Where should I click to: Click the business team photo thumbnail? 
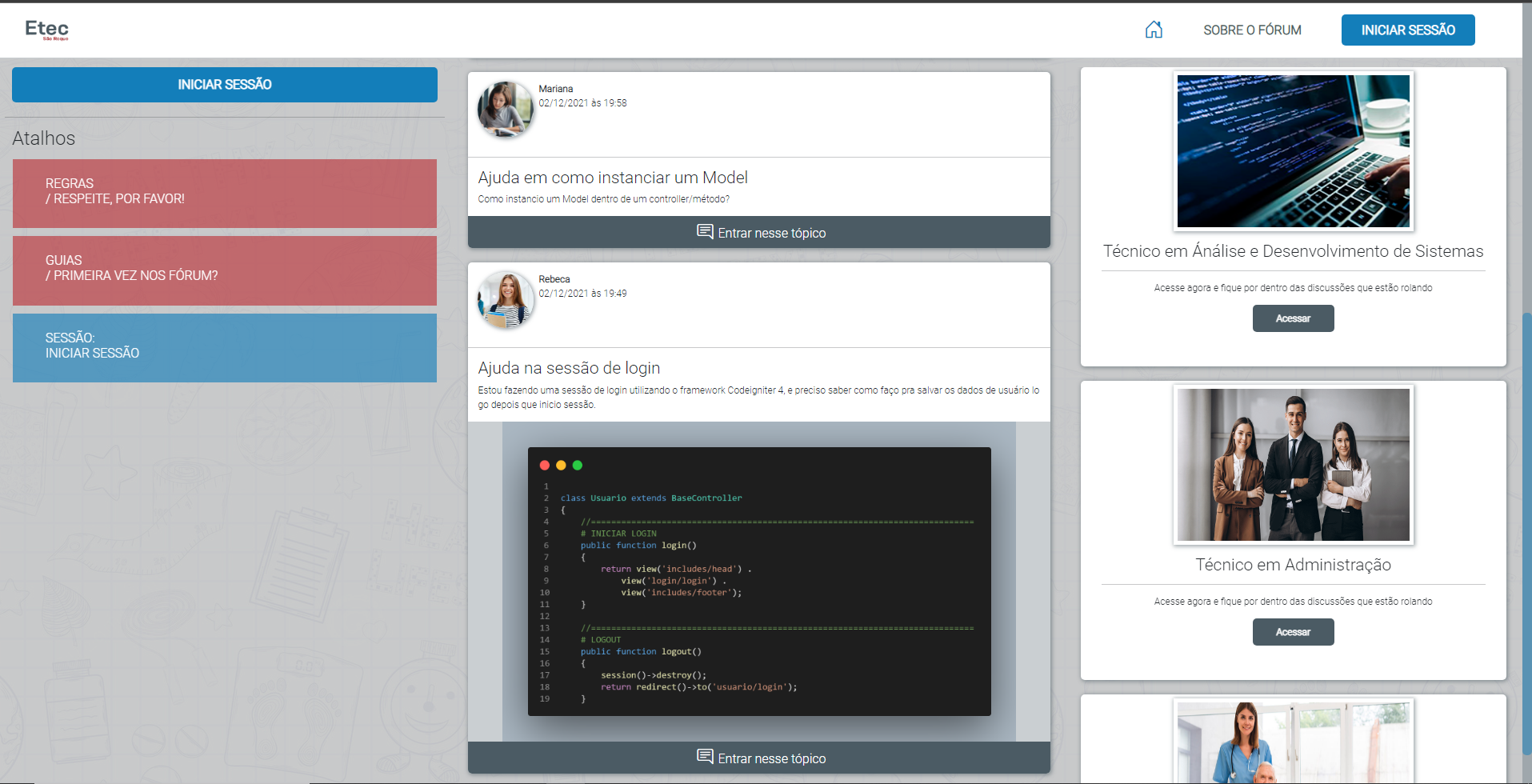click(x=1294, y=465)
